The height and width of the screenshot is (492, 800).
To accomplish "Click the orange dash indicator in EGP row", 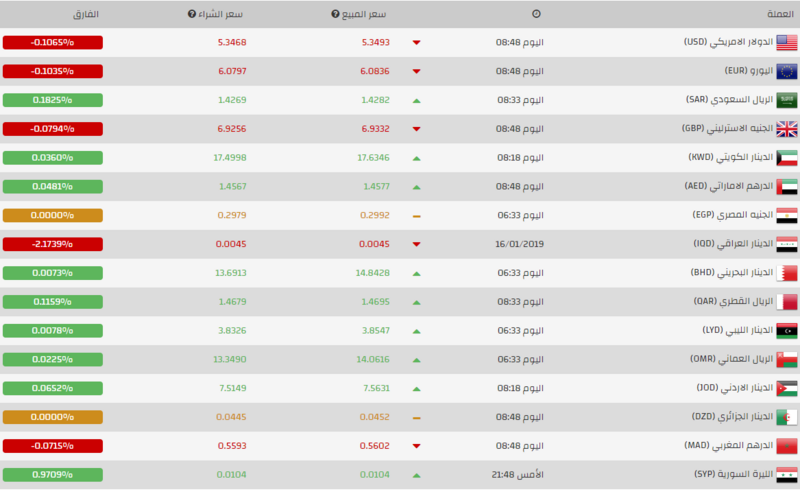I will pos(416,216).
